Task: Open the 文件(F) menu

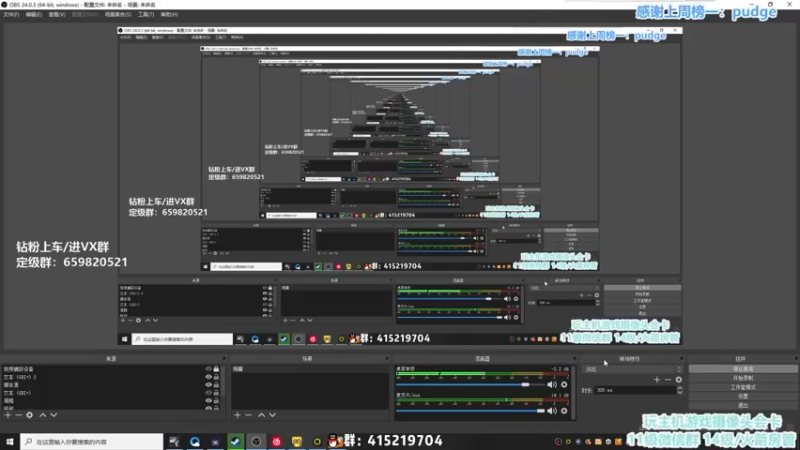Action: [x=11, y=15]
